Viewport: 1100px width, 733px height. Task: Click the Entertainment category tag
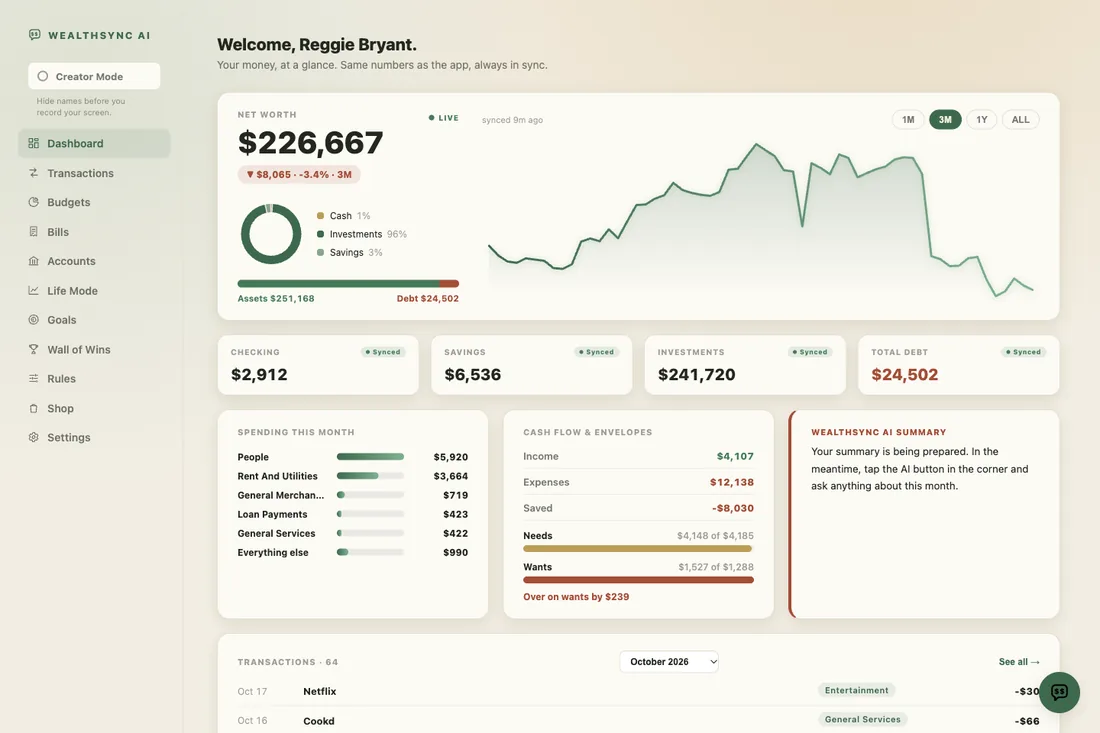click(x=856, y=690)
